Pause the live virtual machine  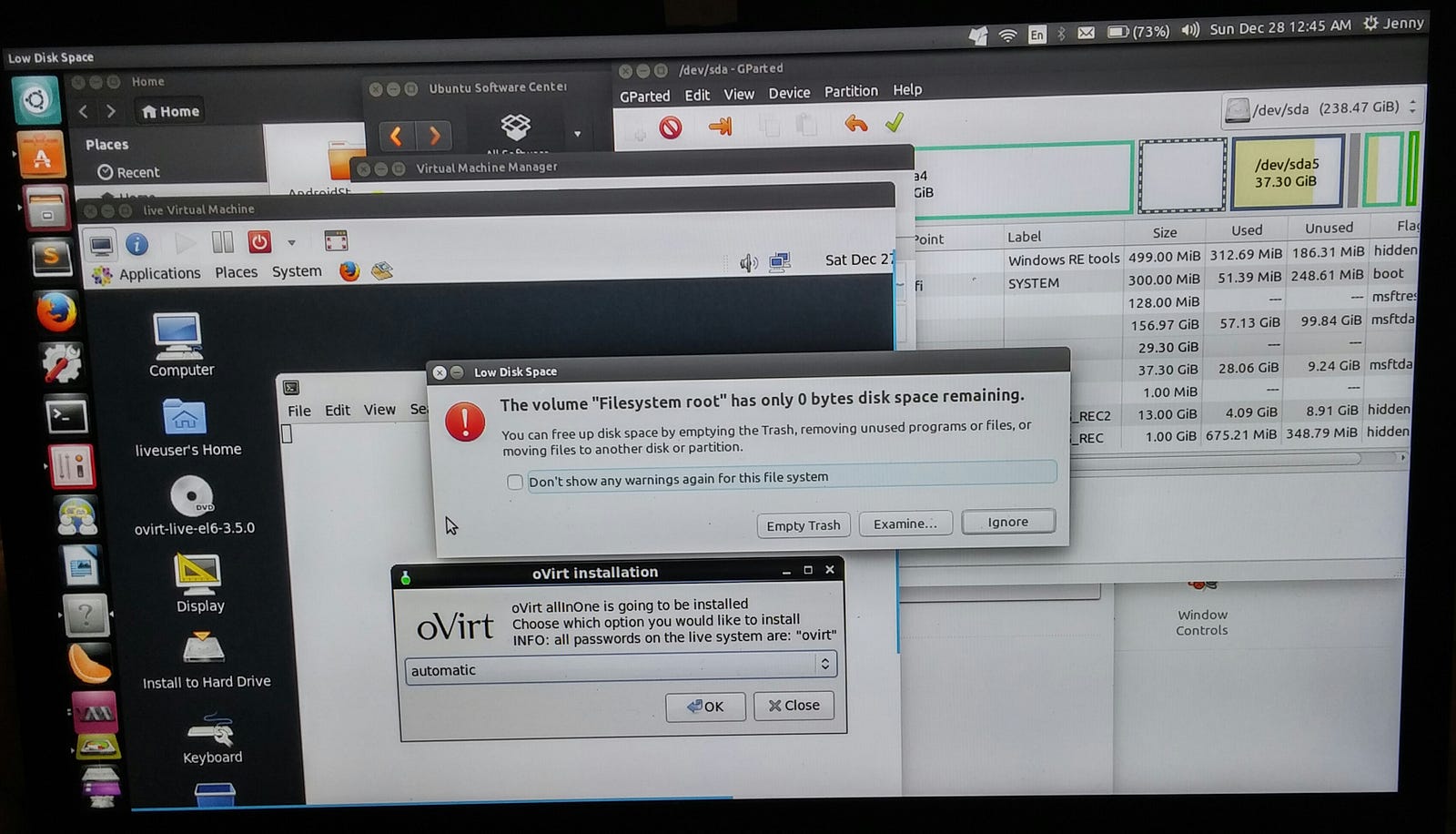pos(222,242)
